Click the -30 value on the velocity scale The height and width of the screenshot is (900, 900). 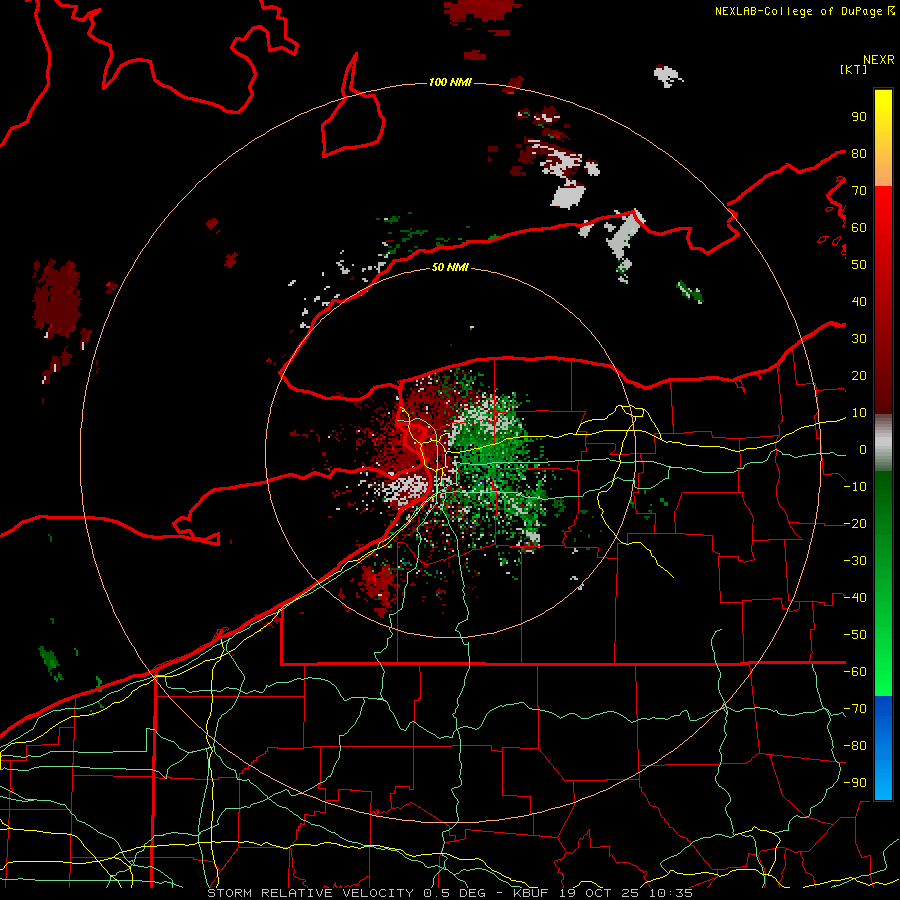click(x=855, y=561)
